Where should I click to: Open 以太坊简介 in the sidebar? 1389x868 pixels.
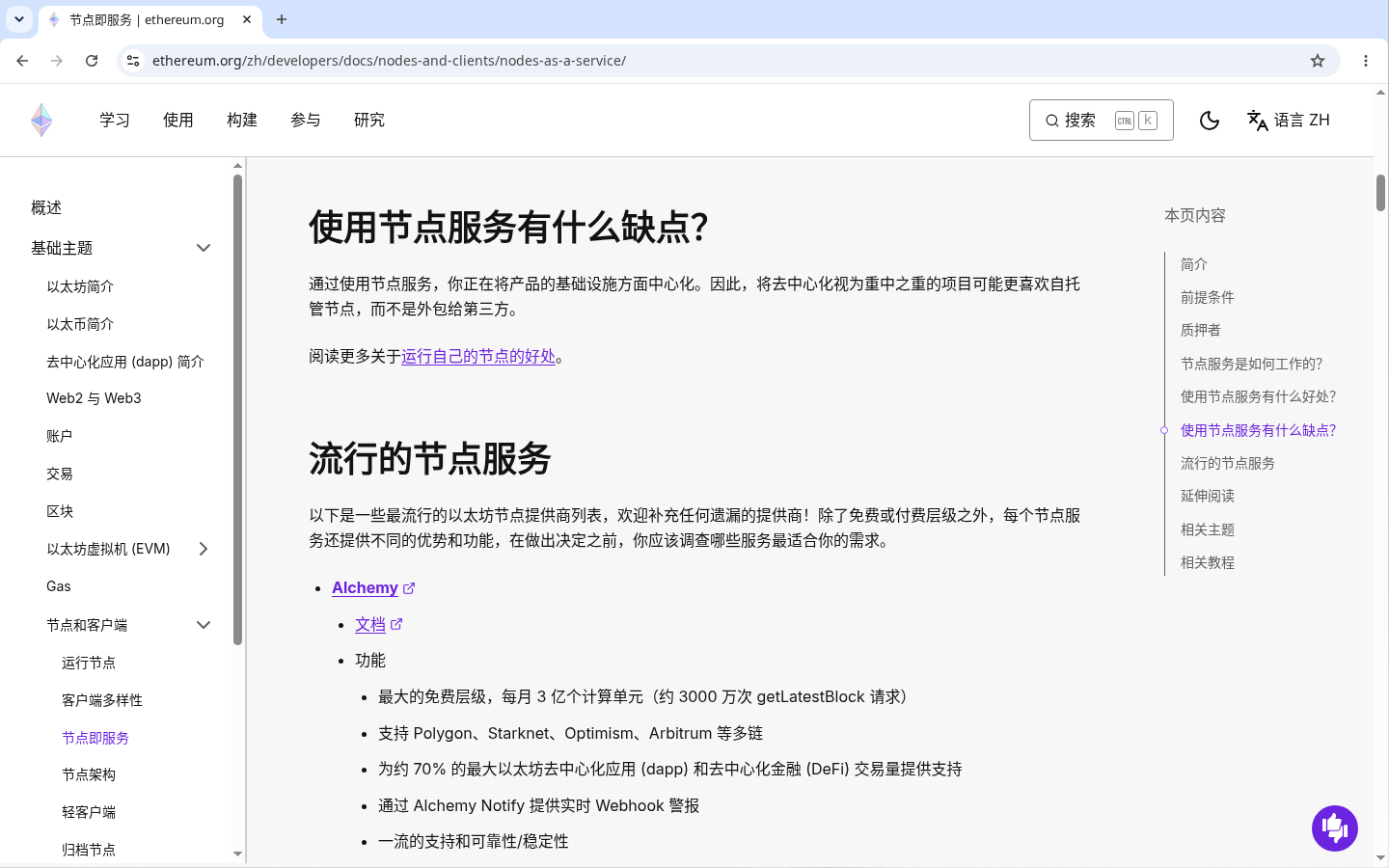click(x=80, y=286)
